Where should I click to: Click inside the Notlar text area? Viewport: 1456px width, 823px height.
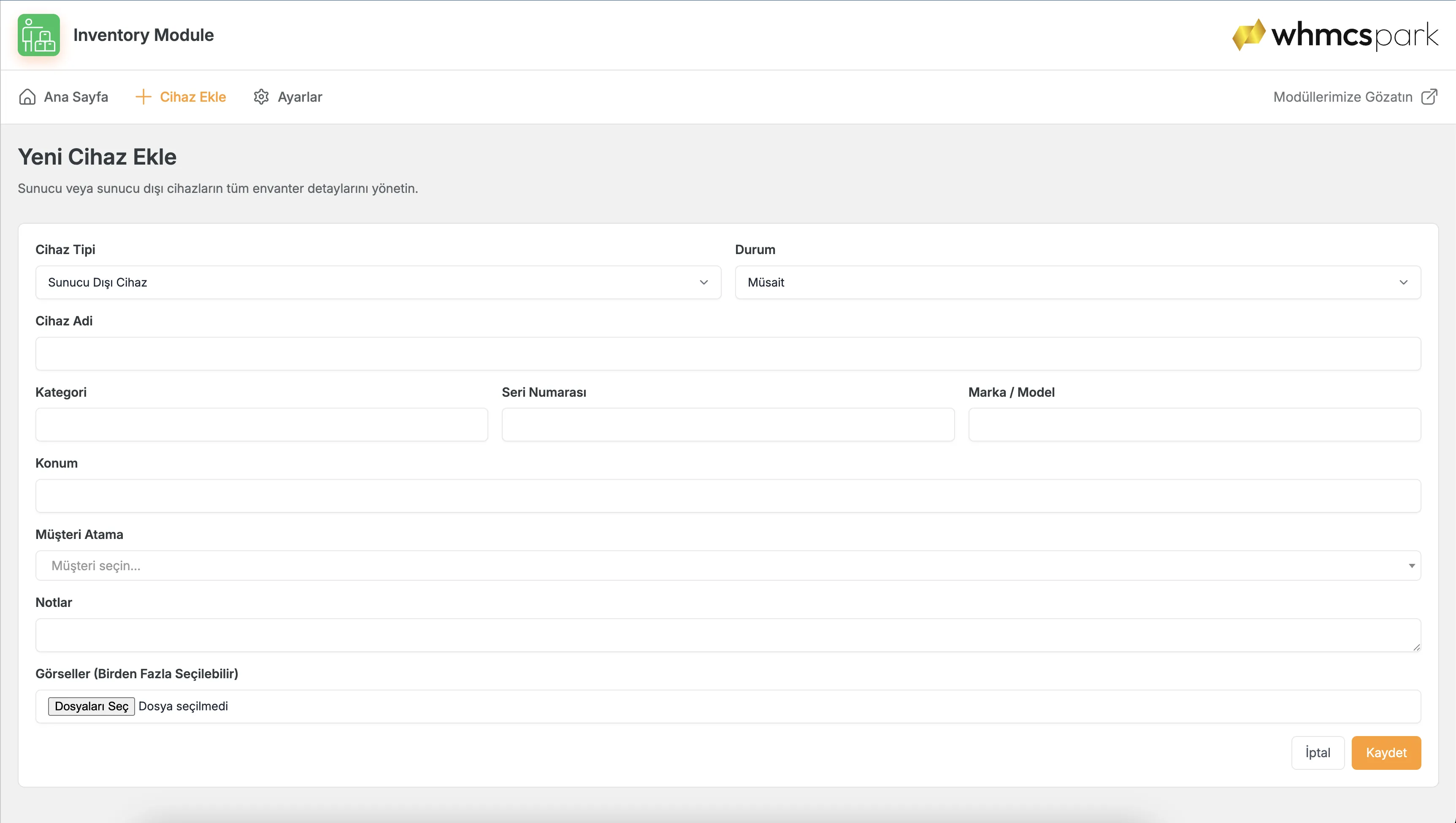(728, 635)
